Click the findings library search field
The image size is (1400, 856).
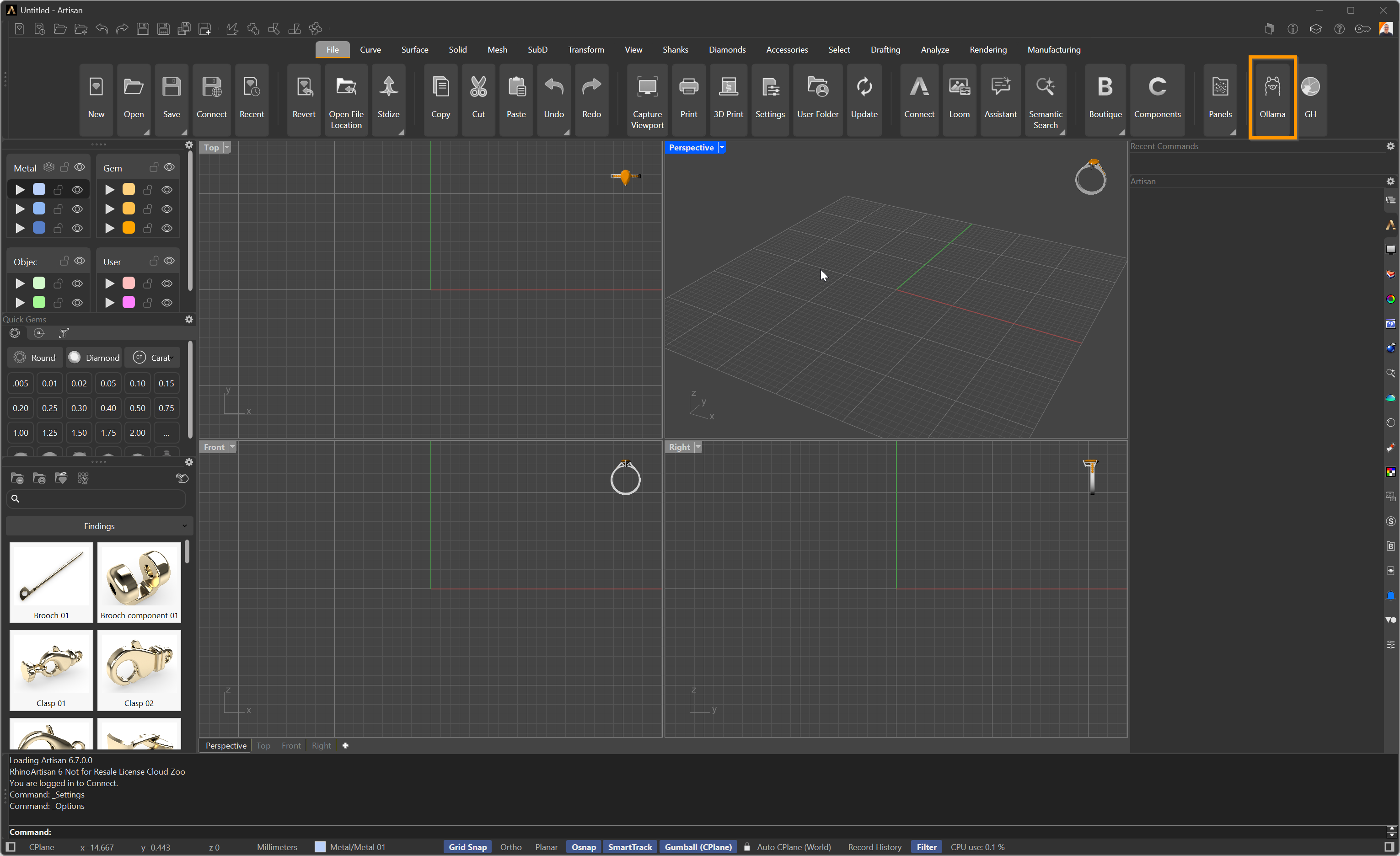tap(96, 498)
